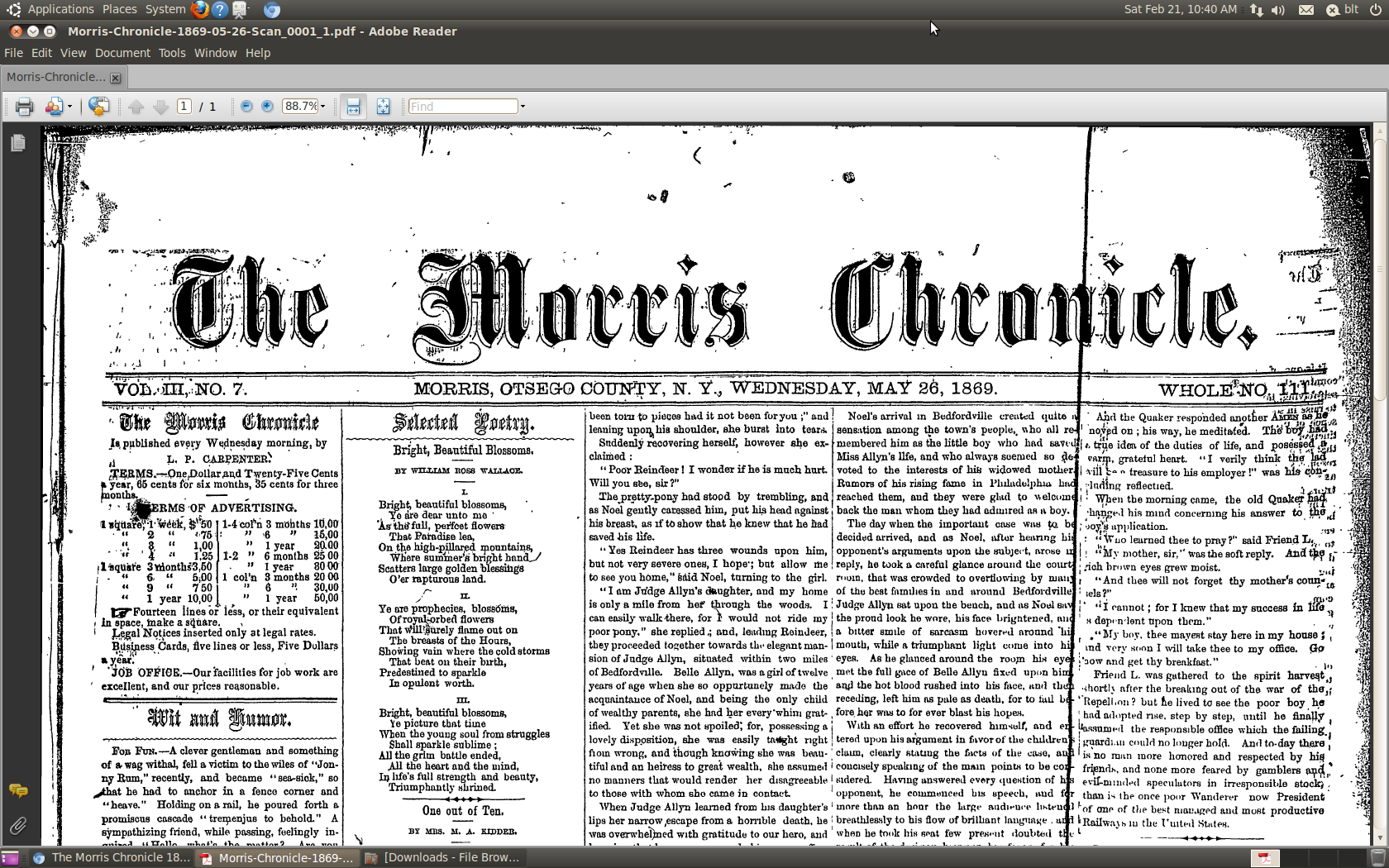Click the scrollbar up arrow

[1379, 130]
